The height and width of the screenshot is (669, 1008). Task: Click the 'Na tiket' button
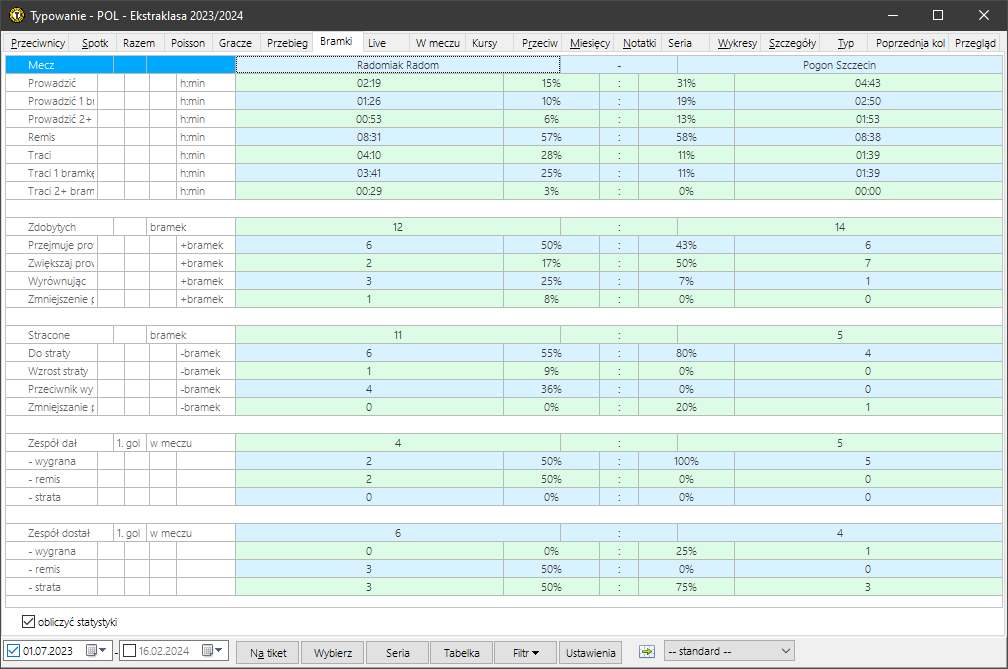click(x=268, y=653)
